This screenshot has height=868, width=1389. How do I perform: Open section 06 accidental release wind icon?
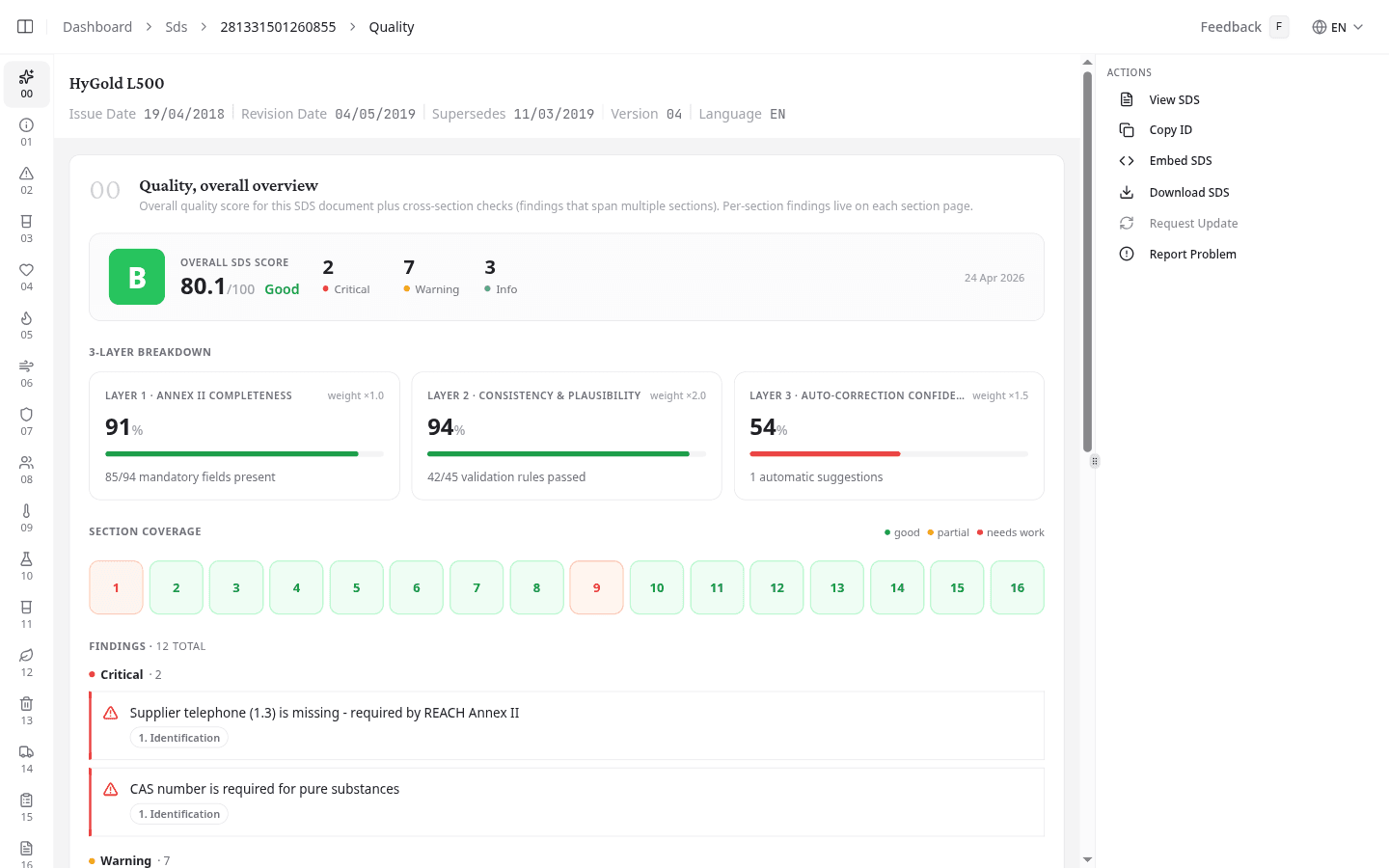pos(27,366)
